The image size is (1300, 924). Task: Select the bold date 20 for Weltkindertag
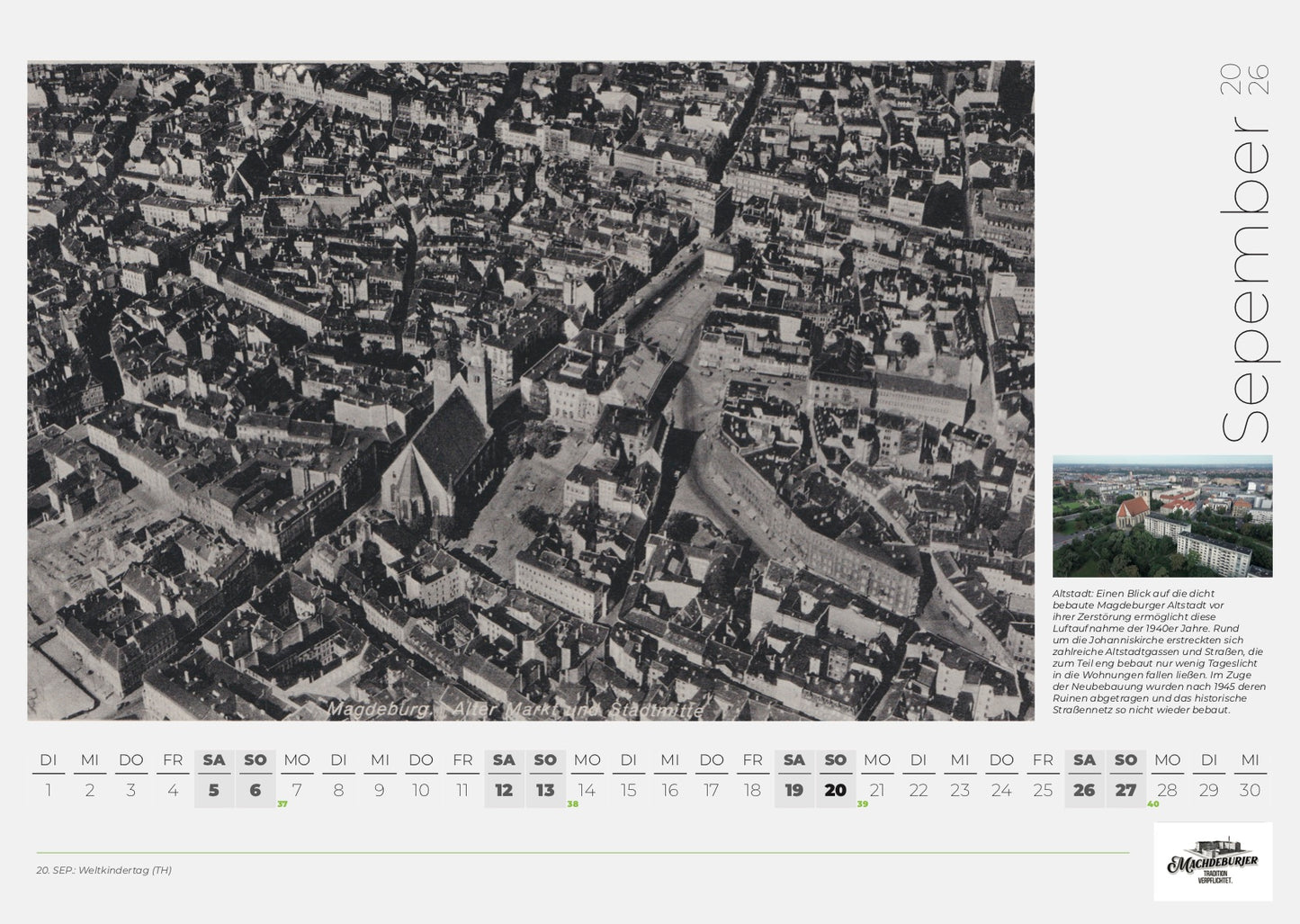(836, 791)
